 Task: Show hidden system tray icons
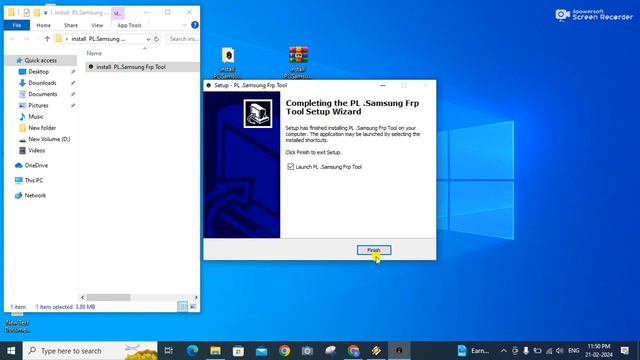[504, 351]
